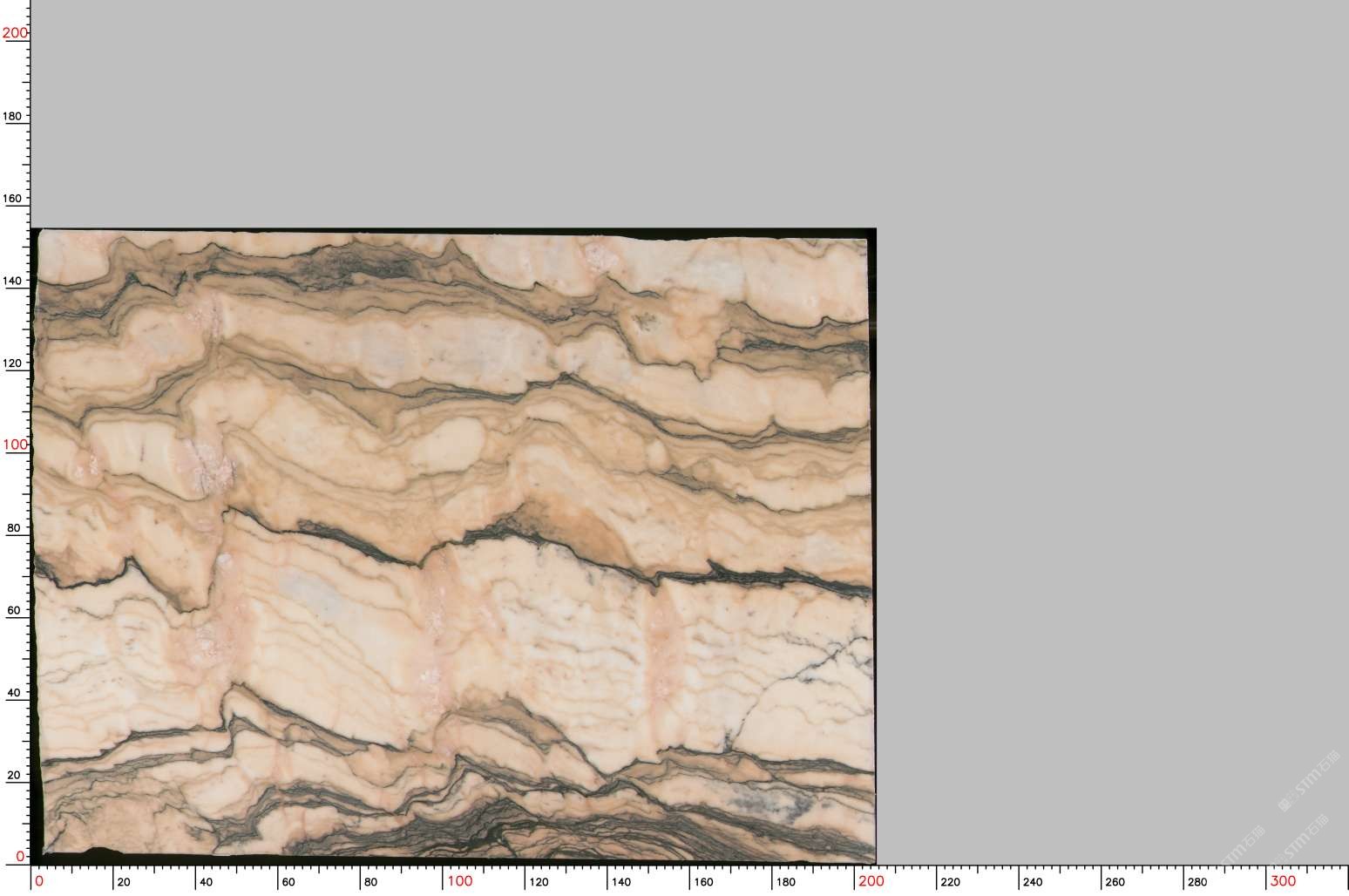Click the red 100 on horizontal ruler
The height and width of the screenshot is (896, 1349).
(x=459, y=881)
